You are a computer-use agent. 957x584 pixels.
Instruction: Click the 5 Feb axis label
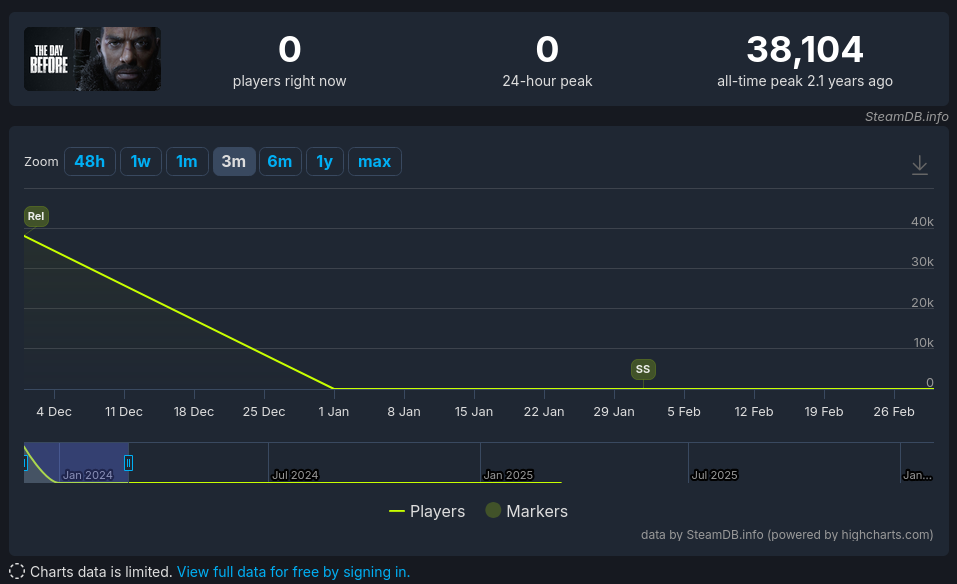pyautogui.click(x=684, y=412)
